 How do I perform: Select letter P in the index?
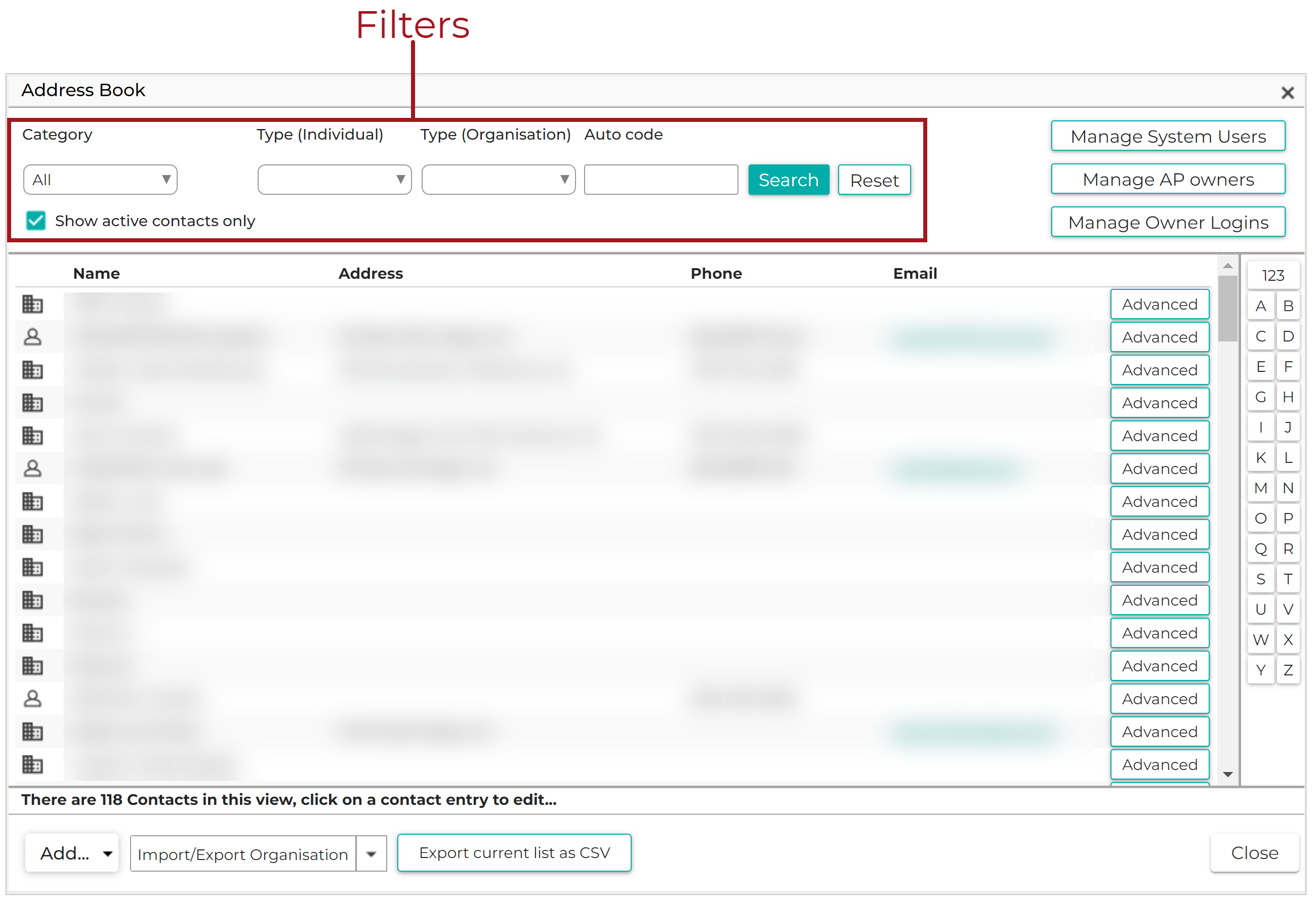click(1288, 519)
